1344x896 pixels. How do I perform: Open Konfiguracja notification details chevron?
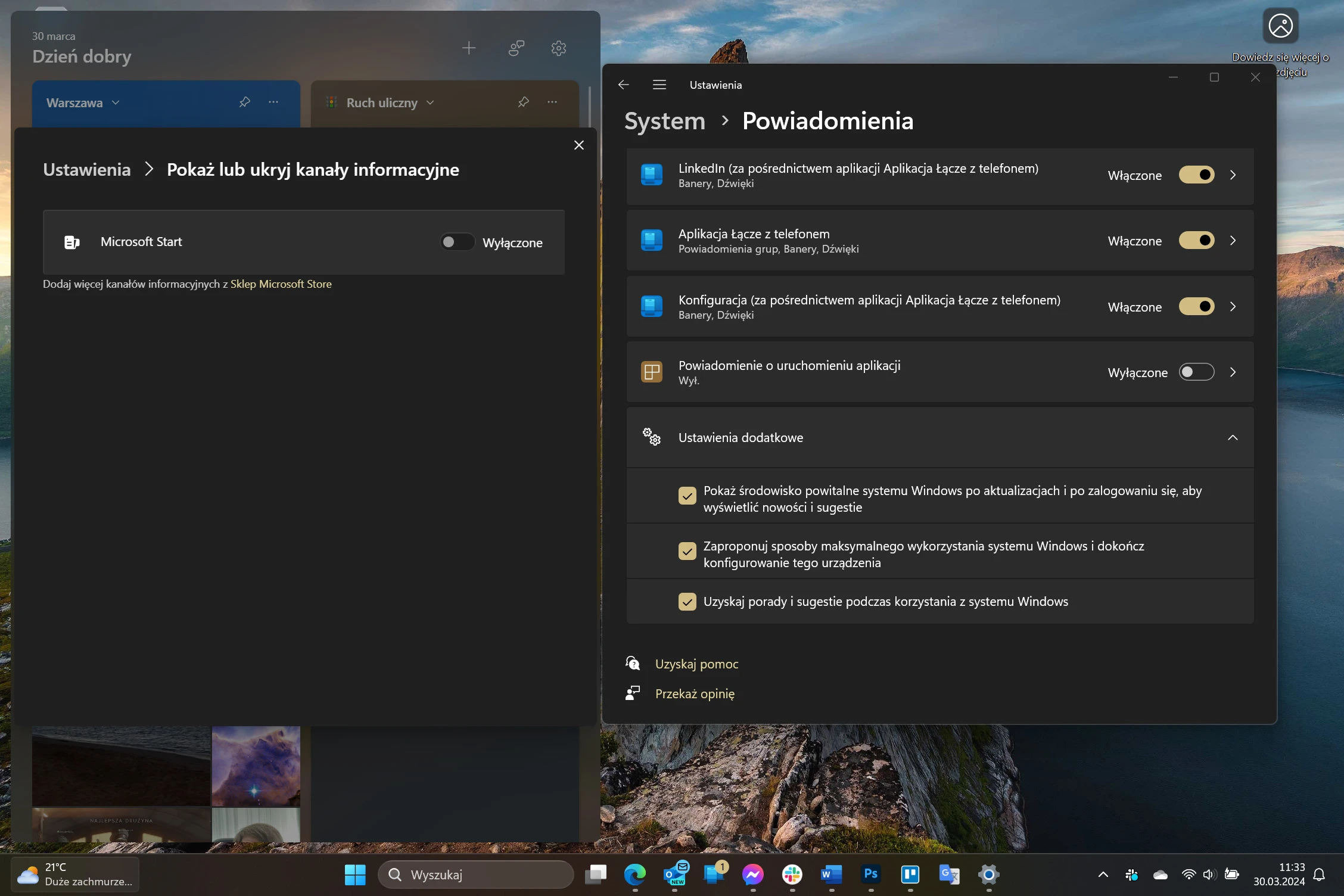[1233, 307]
